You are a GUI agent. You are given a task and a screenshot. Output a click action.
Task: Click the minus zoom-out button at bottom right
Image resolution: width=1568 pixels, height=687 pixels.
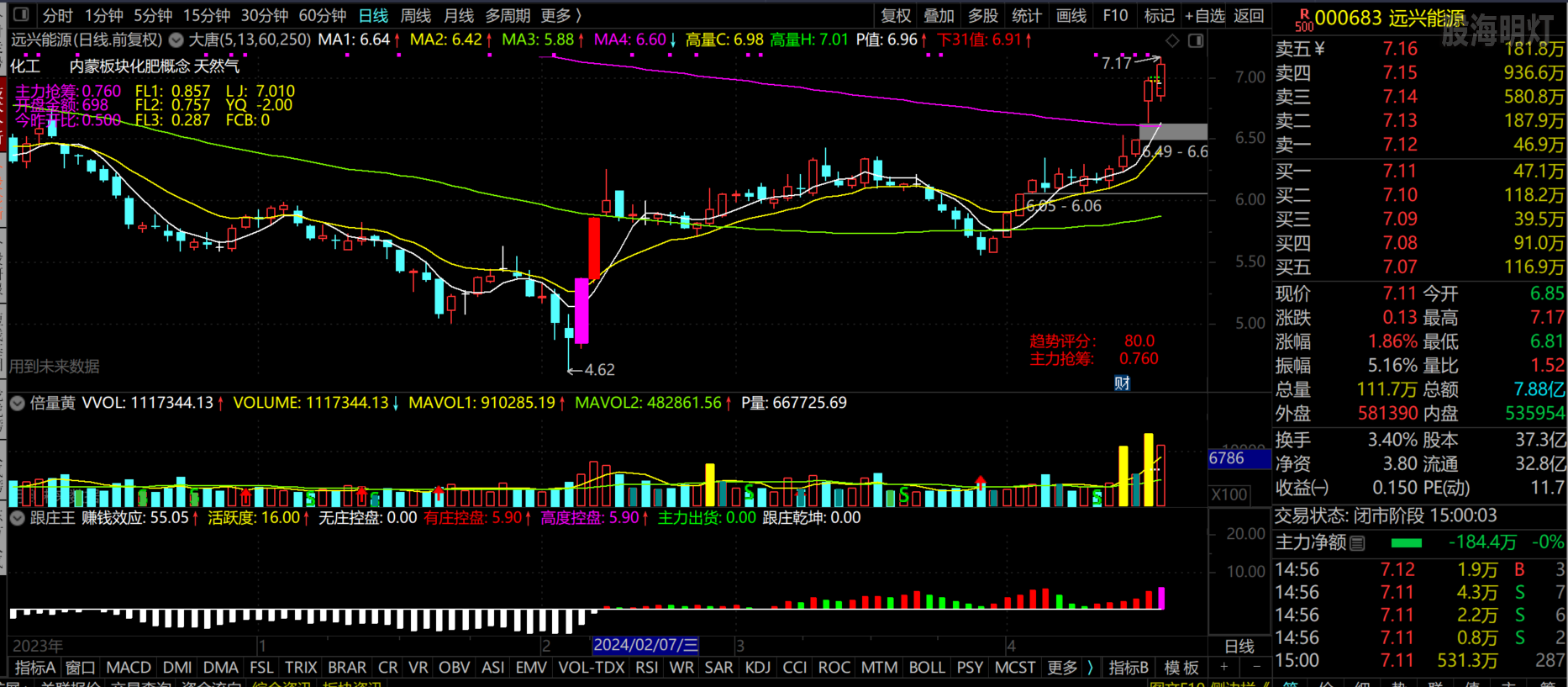coord(1256,667)
